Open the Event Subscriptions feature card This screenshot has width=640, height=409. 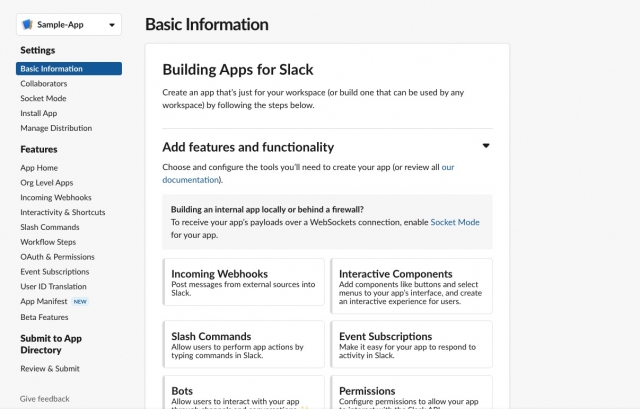[x=411, y=344]
